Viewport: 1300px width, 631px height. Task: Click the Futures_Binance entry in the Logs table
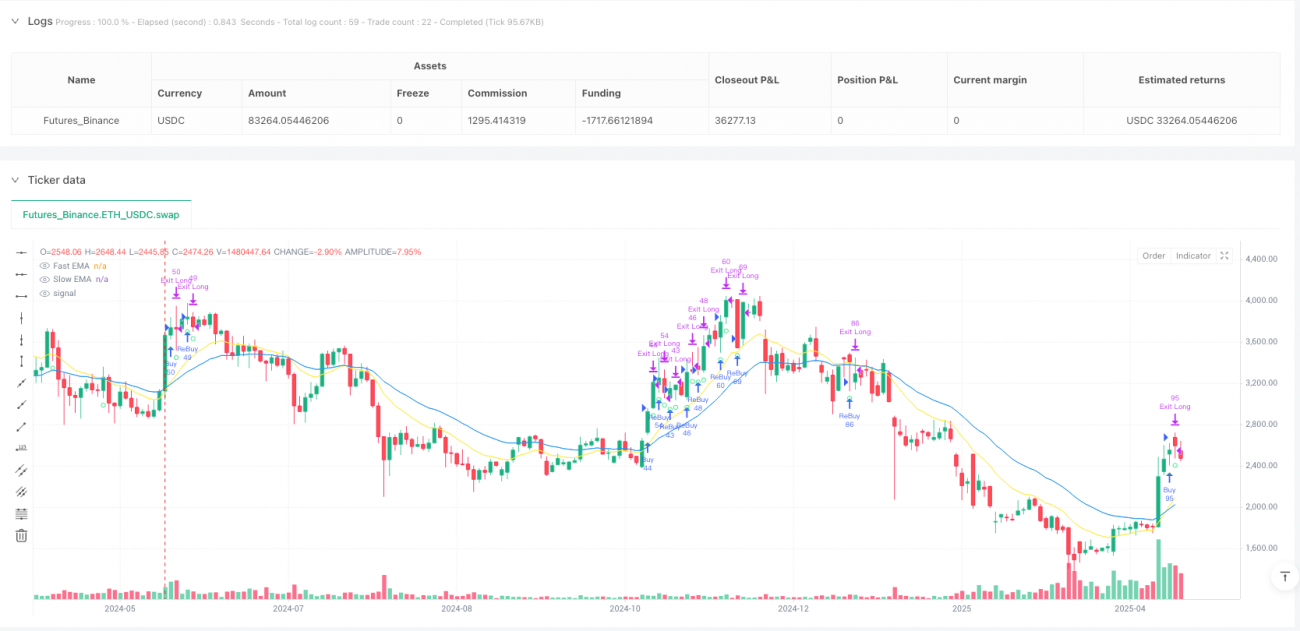pyautogui.click(x=81, y=120)
